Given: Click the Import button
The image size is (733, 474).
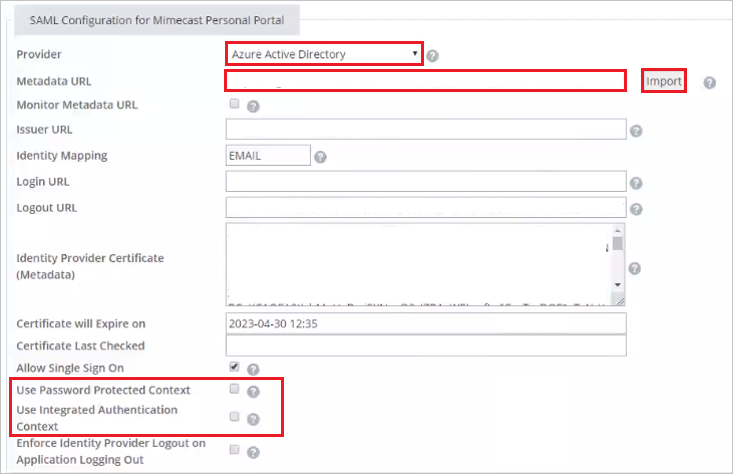Looking at the screenshot, I should tap(664, 81).
